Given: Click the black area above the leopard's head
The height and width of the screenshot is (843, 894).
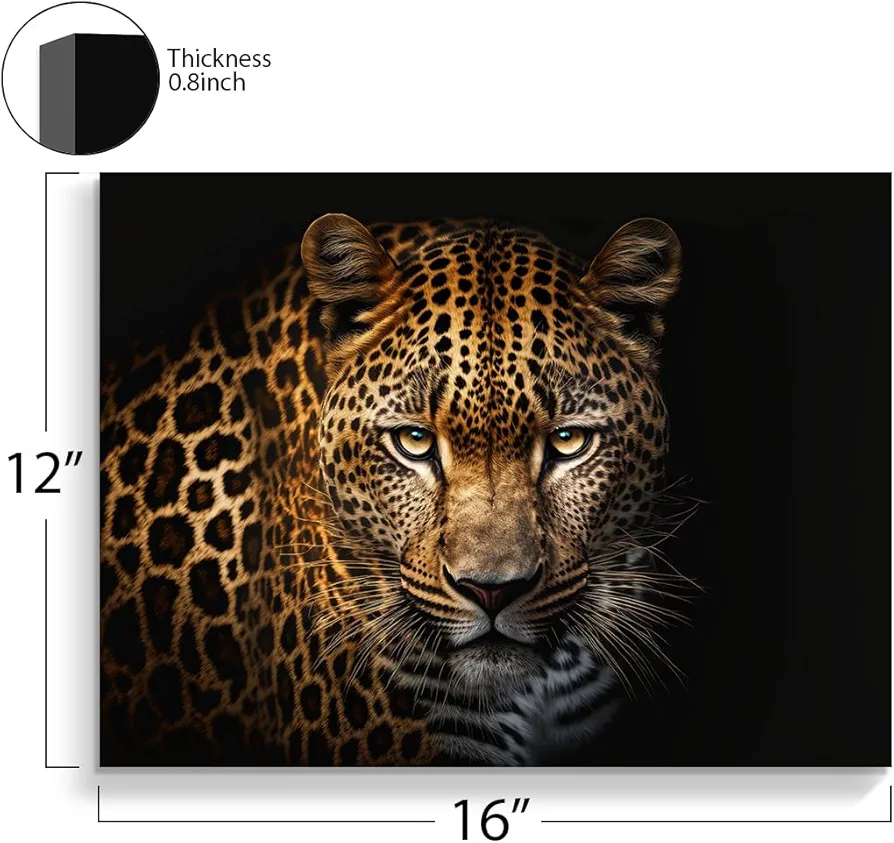Looking at the screenshot, I should 490,196.
